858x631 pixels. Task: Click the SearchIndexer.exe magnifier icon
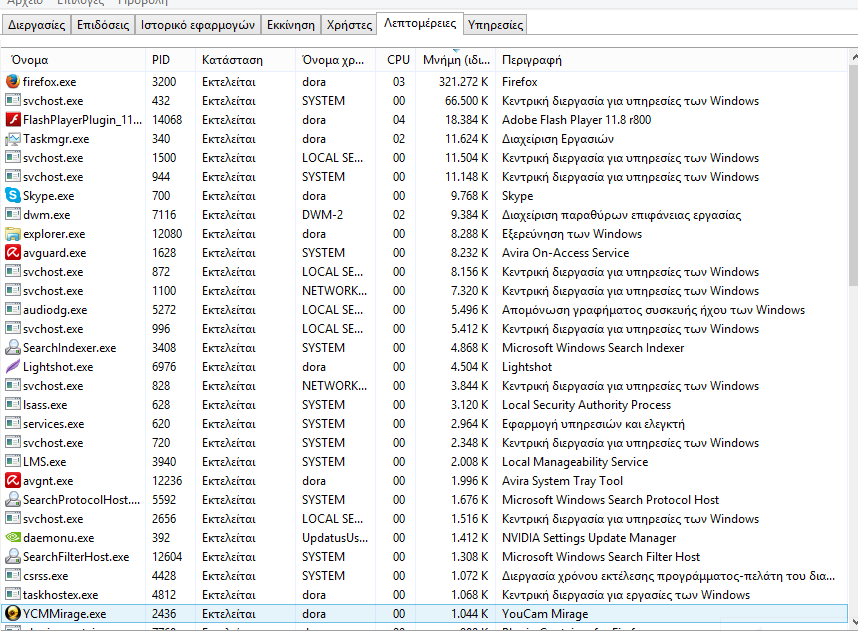coord(13,348)
